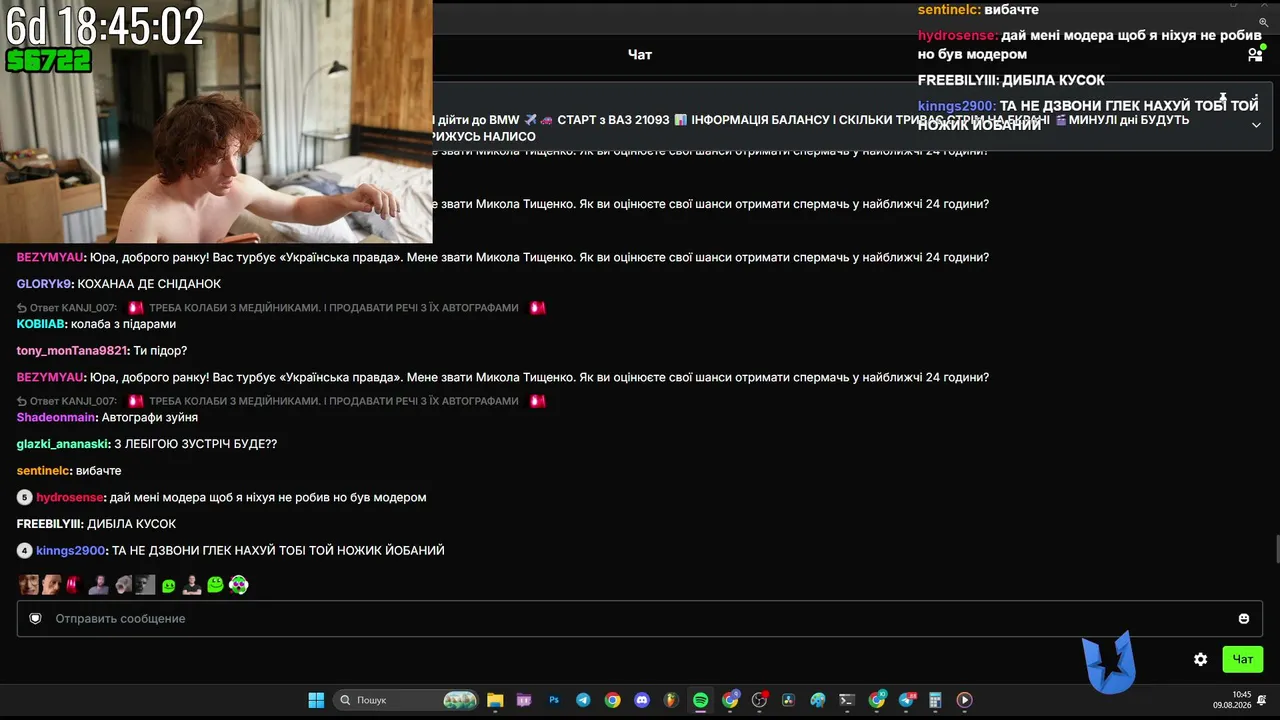Click the stream webcam thumbnail
Screen dimensions: 1280x720
click(x=216, y=121)
